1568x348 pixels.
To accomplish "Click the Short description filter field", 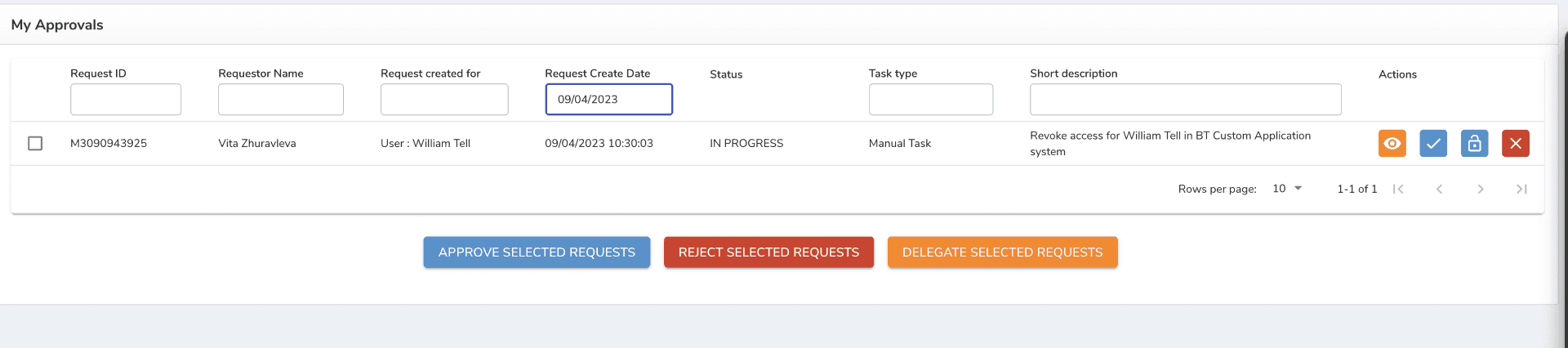I will click(x=1185, y=100).
